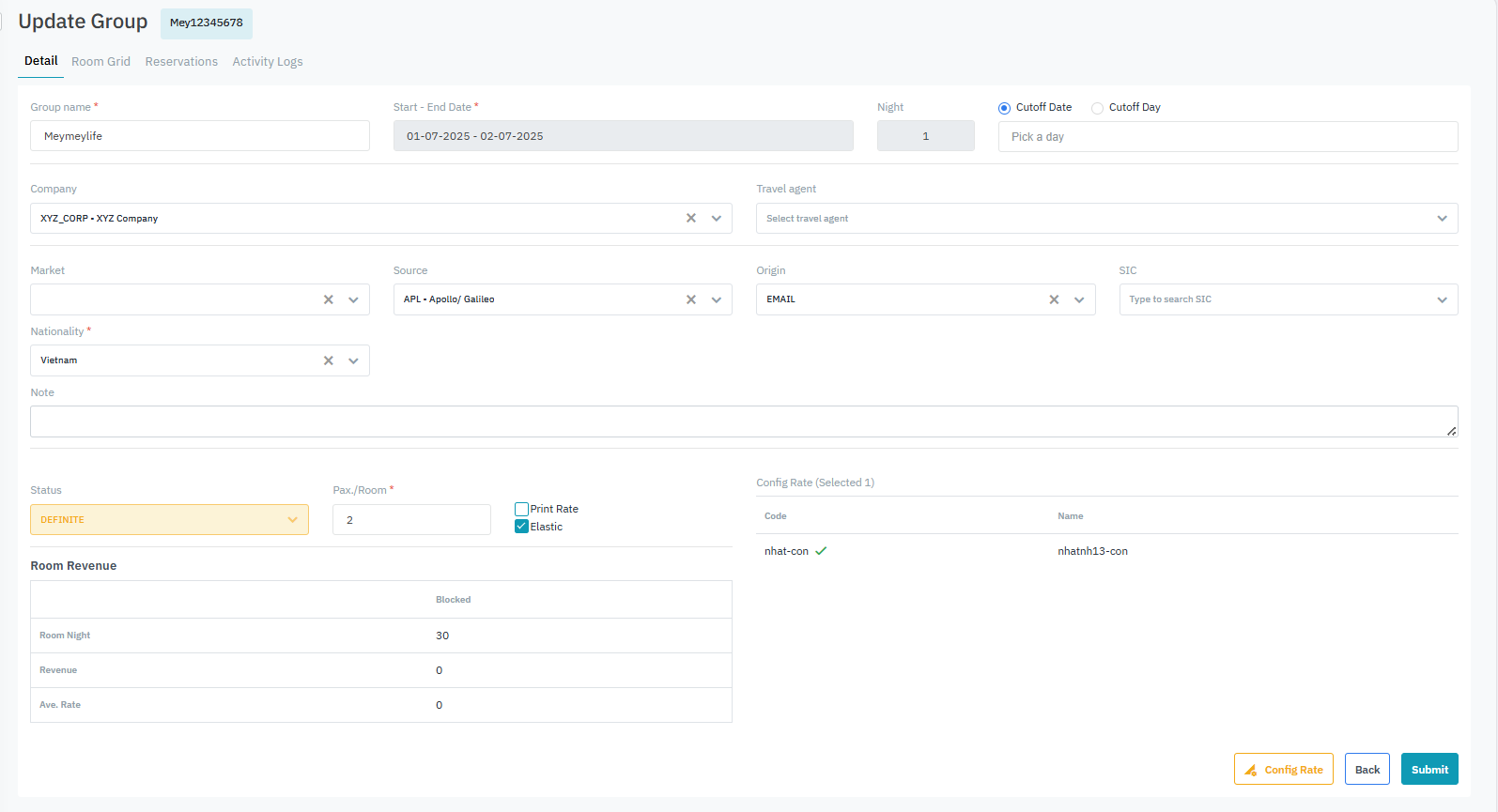Expand the Nationality dropdown arrow
Image resolution: width=1498 pixels, height=812 pixels.
point(354,360)
